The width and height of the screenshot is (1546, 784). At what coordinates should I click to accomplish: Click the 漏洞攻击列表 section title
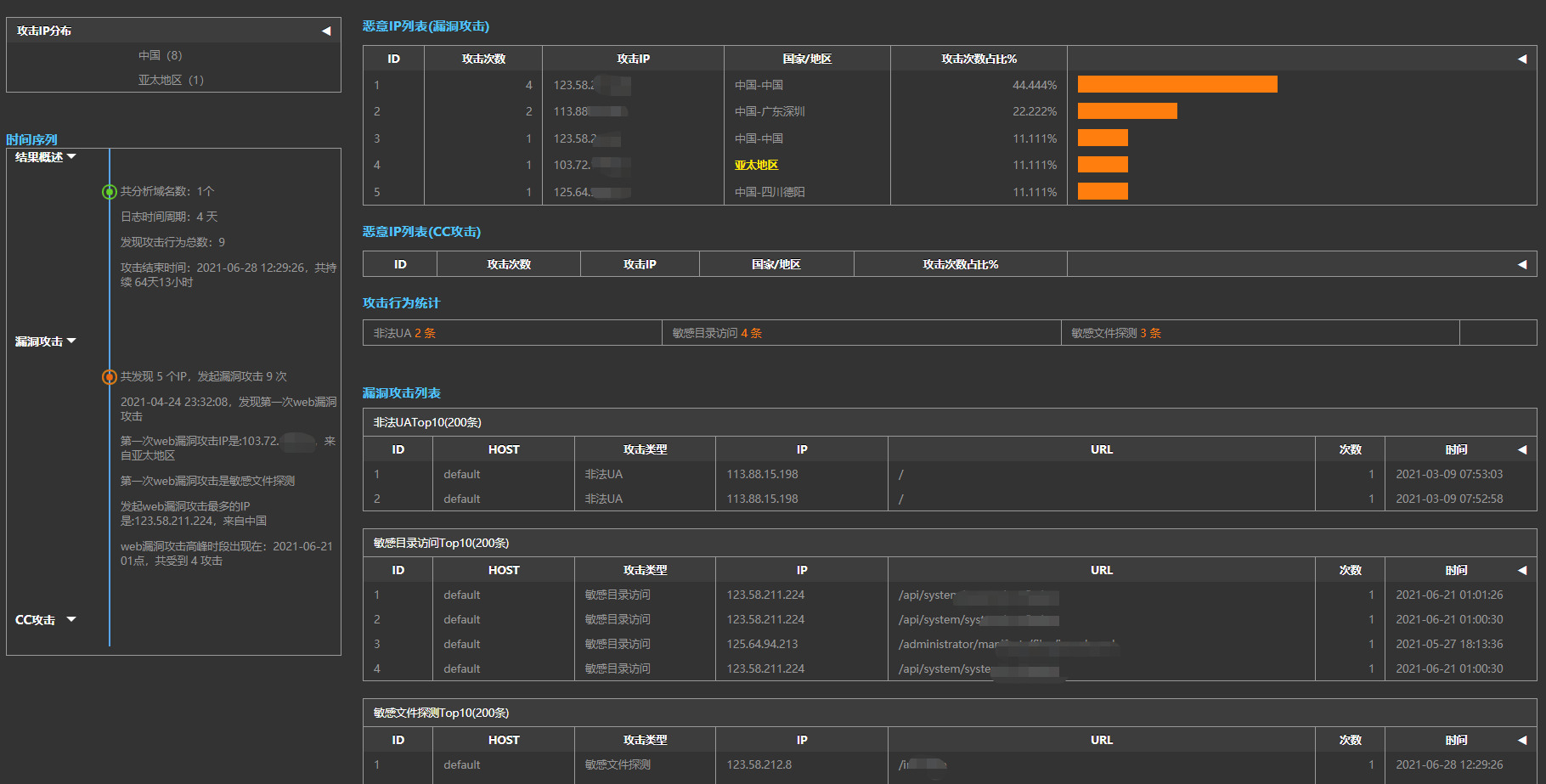(x=401, y=393)
